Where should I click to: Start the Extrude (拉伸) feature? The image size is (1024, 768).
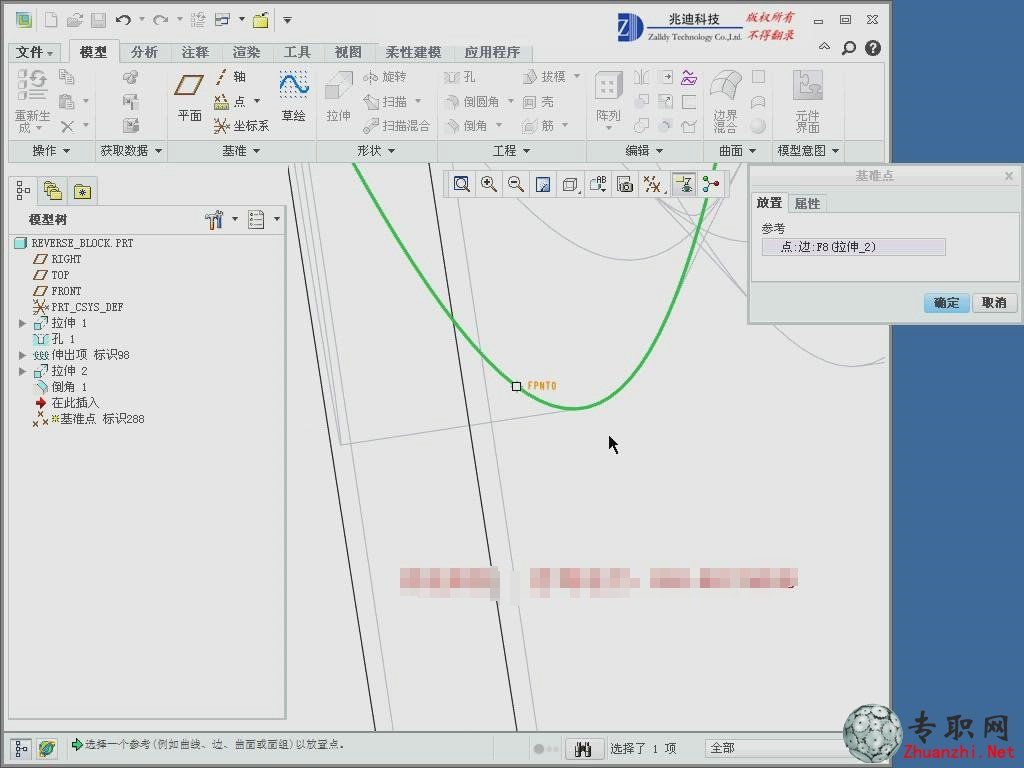click(338, 98)
